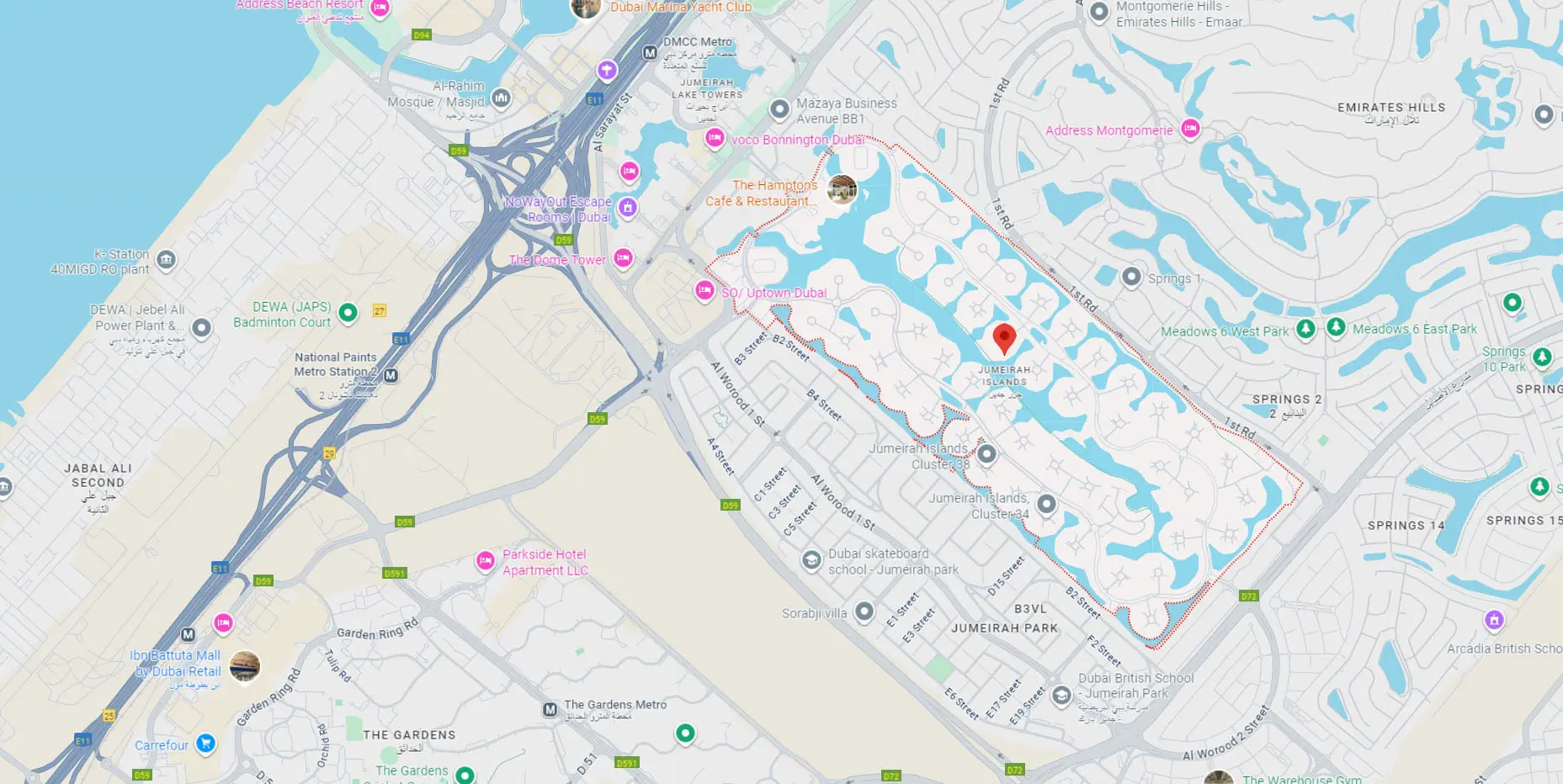Click the Ibn Battuta Mall photo thumbnail
The width and height of the screenshot is (1563, 784).
245,666
